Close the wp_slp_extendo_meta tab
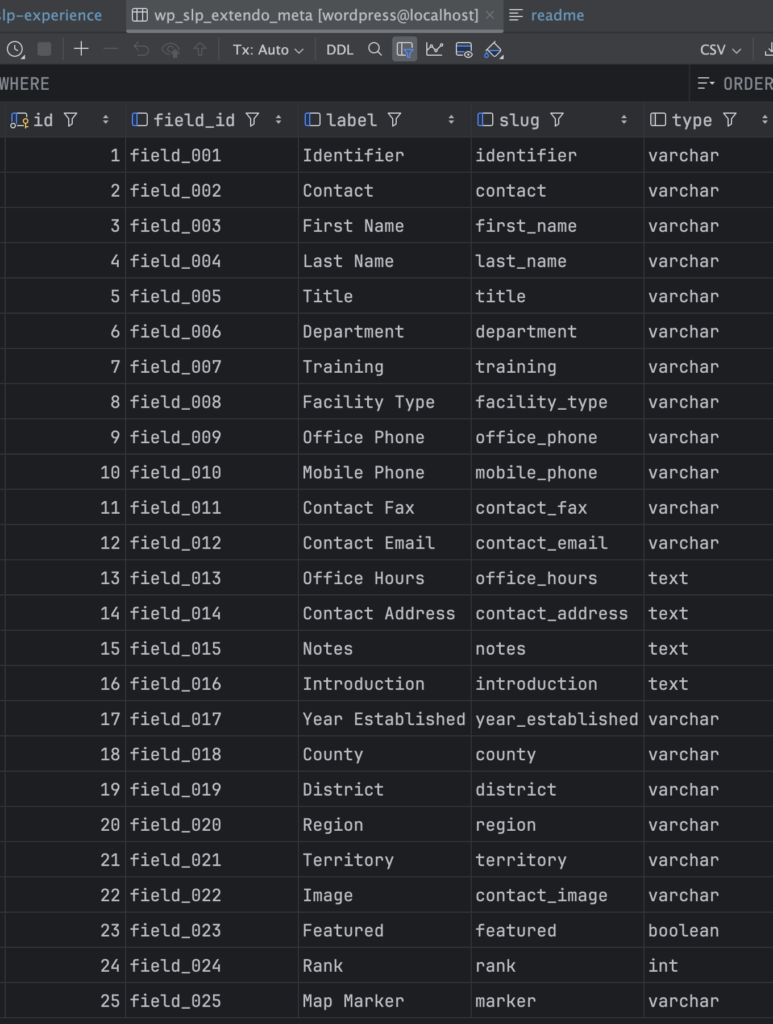 click(489, 15)
